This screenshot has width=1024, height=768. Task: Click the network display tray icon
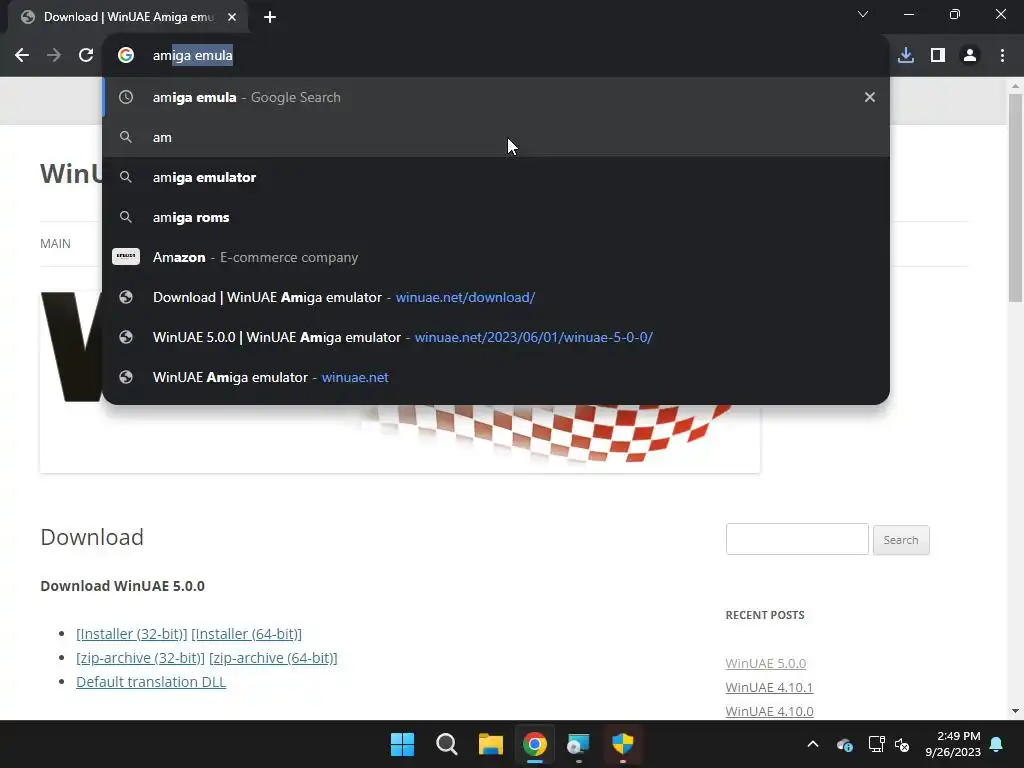pyautogui.click(x=876, y=744)
